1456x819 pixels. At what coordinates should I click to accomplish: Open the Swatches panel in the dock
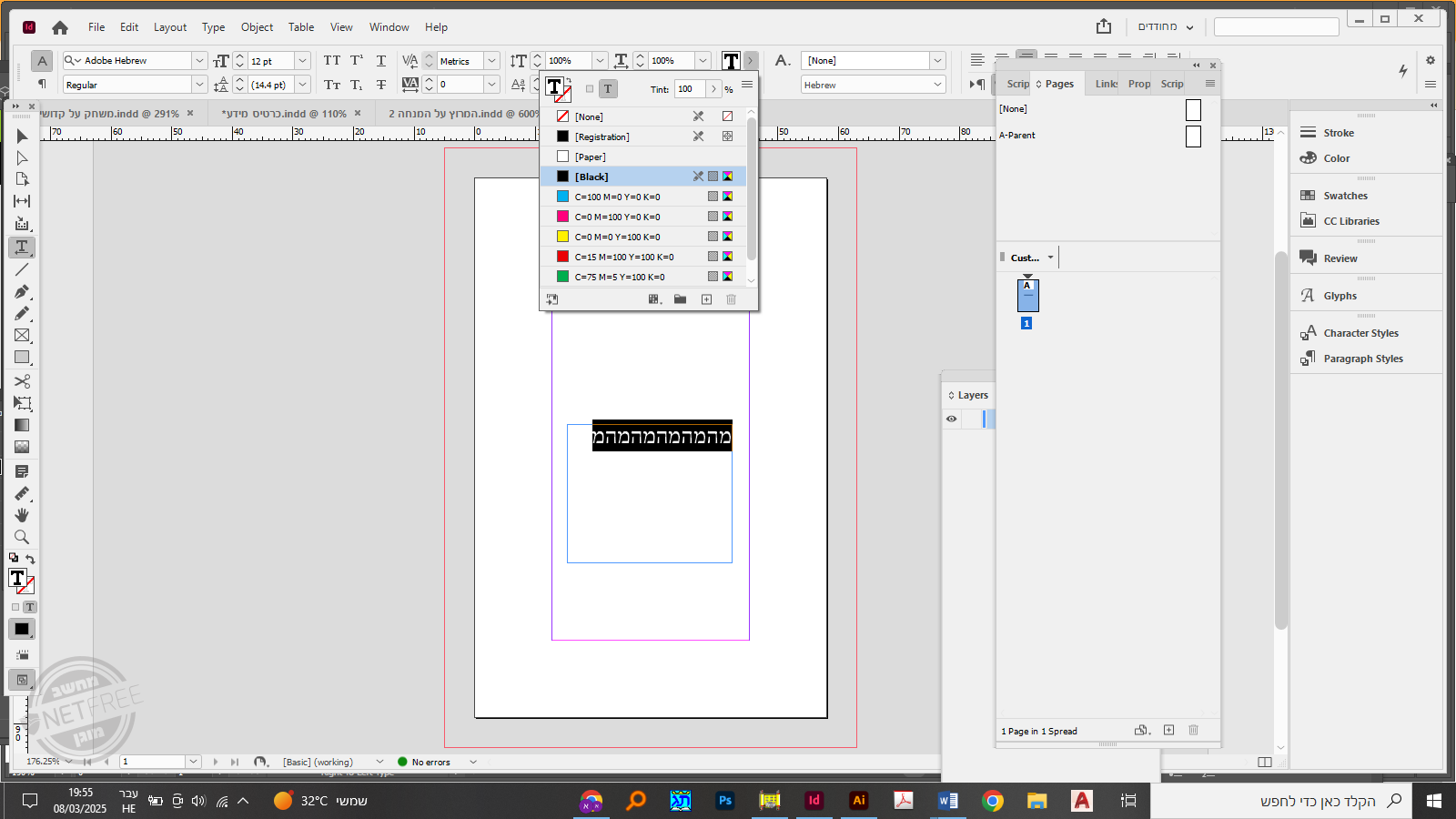pyautogui.click(x=1345, y=196)
